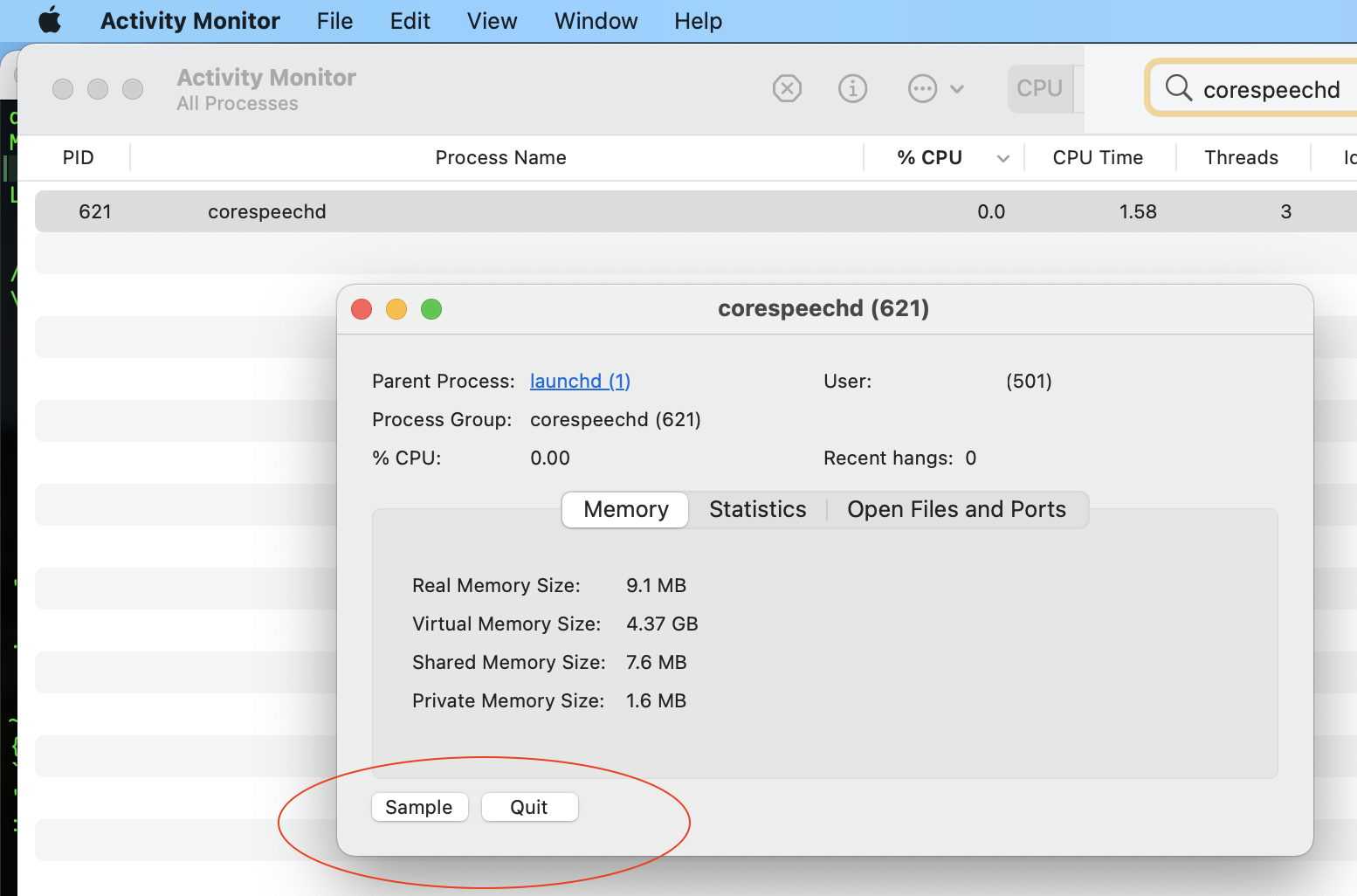Click the Private Memory Size value 1.6 MB

click(x=657, y=701)
